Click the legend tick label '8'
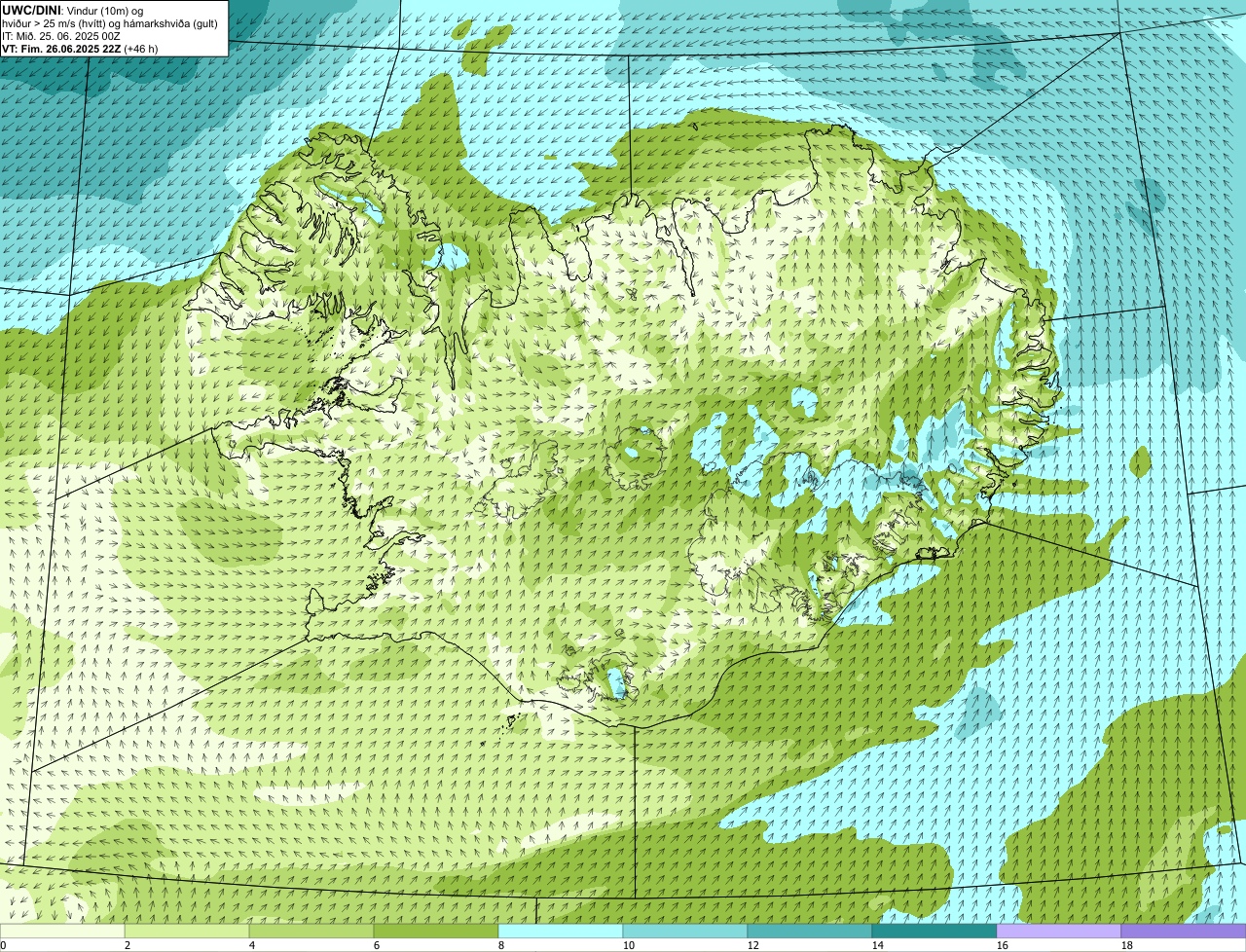This screenshot has width=1246, height=952. [x=501, y=945]
